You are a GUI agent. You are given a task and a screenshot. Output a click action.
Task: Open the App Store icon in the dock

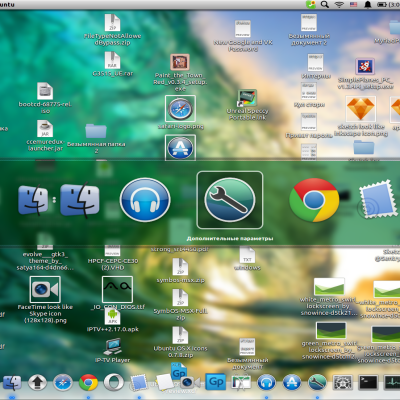point(292,383)
